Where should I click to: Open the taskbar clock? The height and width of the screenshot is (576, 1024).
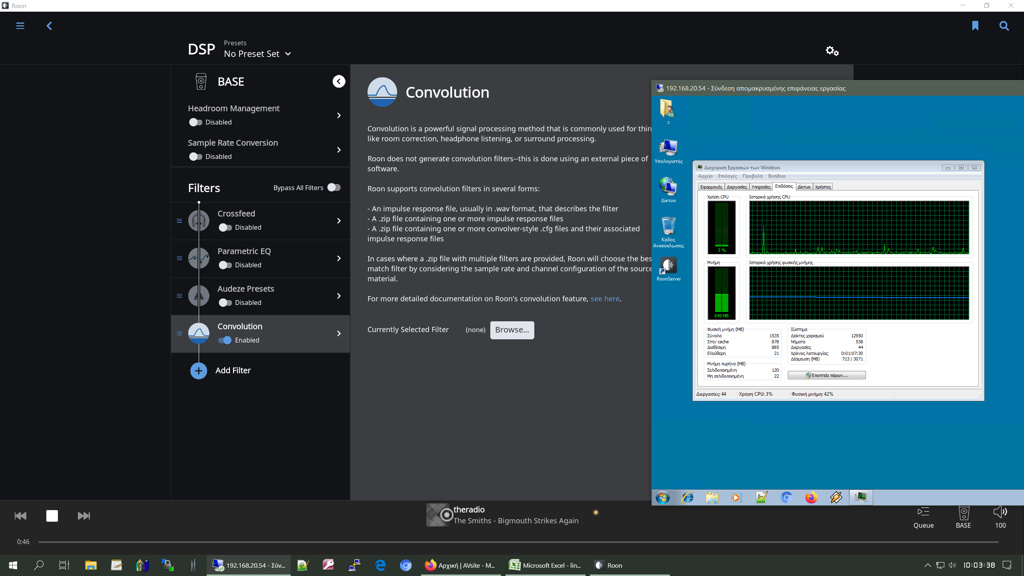(x=979, y=566)
